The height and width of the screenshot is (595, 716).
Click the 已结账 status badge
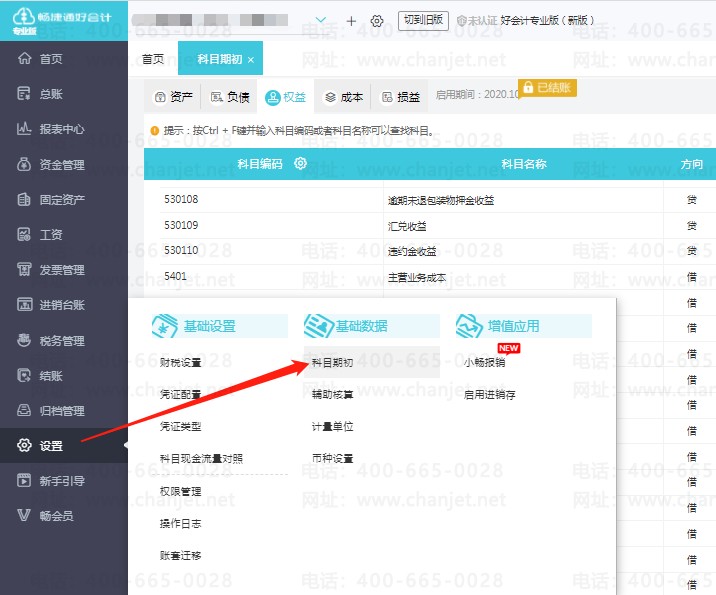point(547,88)
